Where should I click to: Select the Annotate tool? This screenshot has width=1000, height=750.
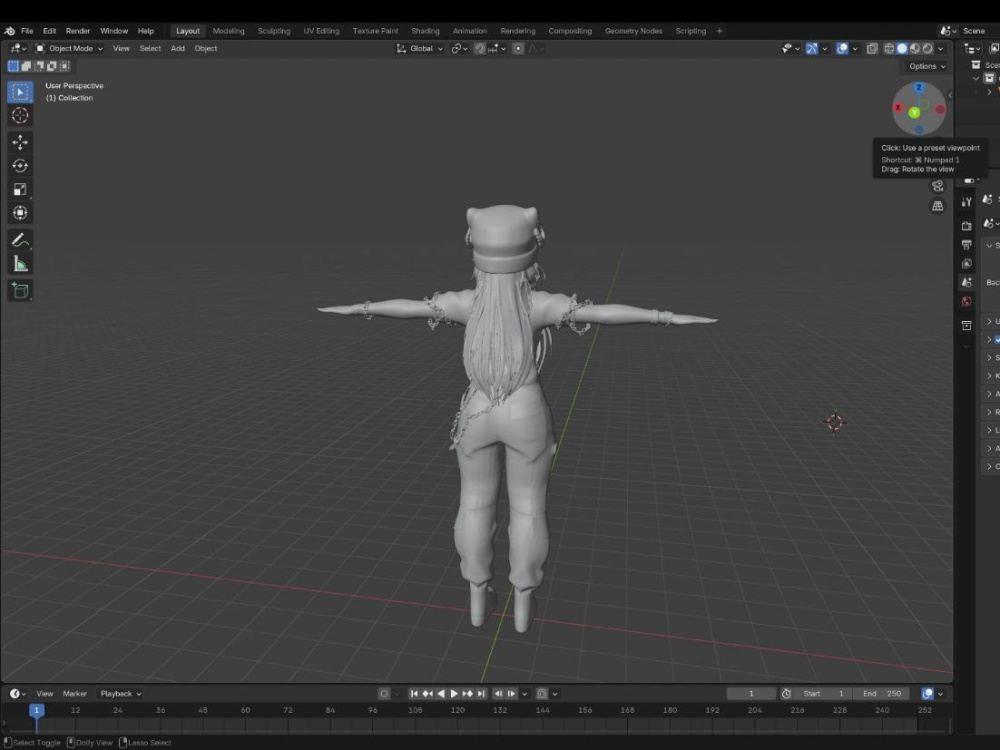coord(20,240)
